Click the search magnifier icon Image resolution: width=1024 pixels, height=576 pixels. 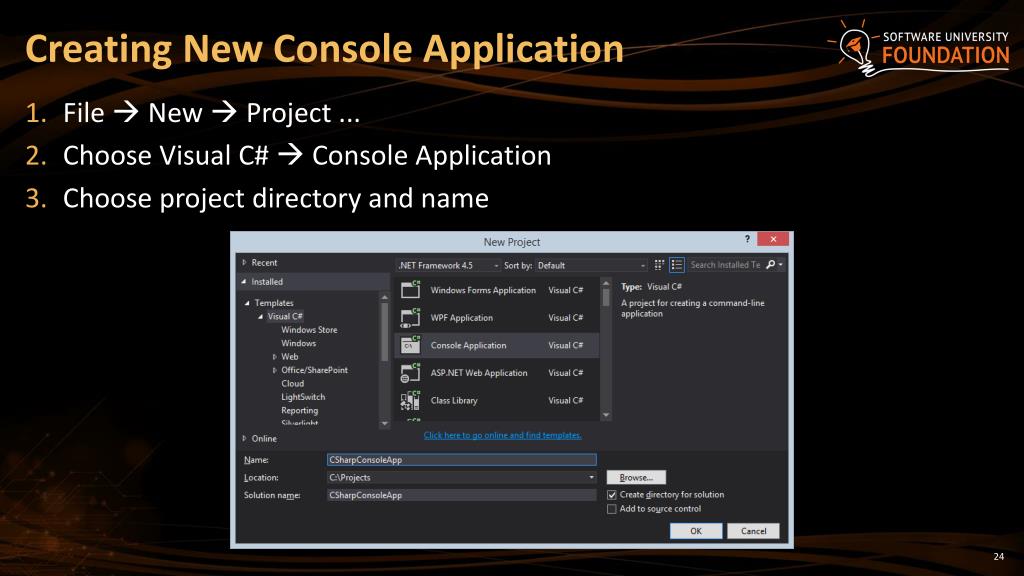click(771, 264)
